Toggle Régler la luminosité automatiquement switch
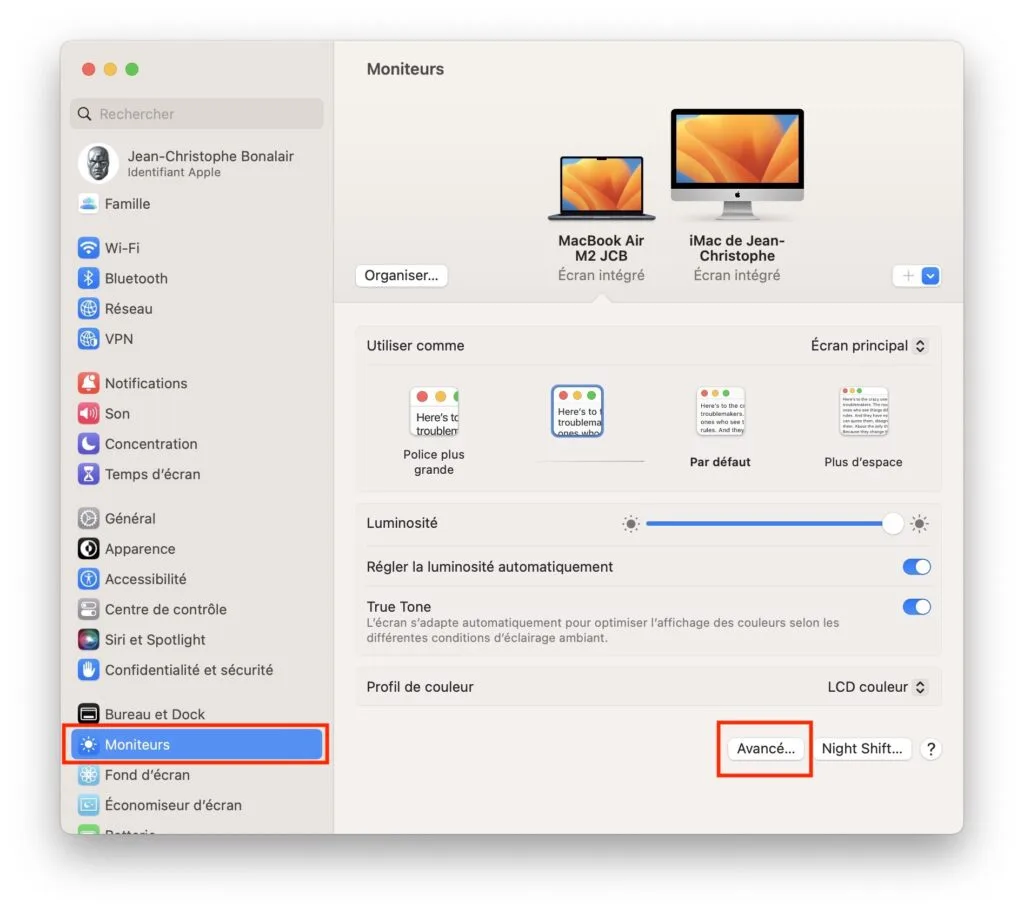This screenshot has width=1024, height=914. [916, 567]
